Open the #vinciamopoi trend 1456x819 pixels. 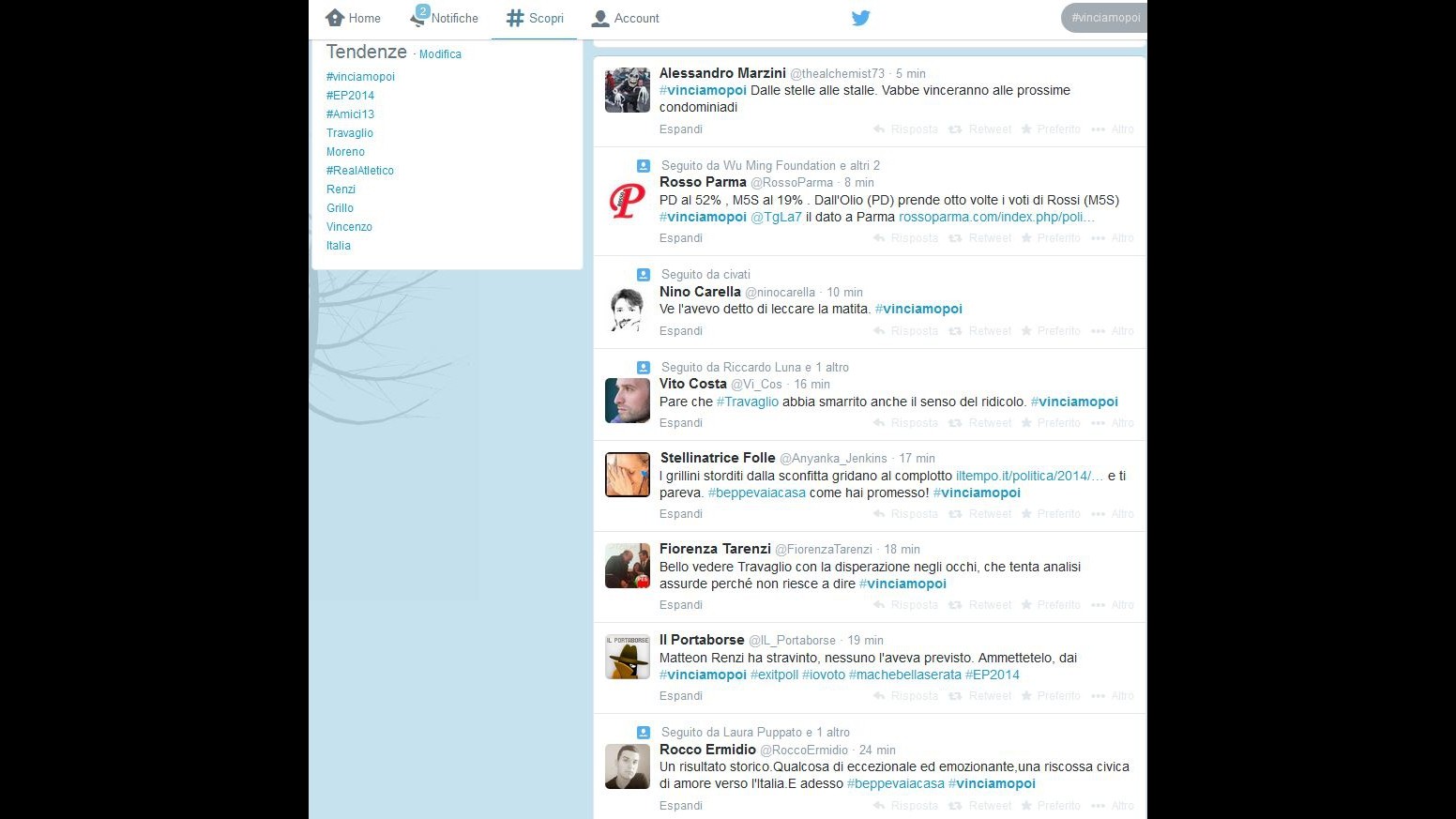tap(360, 77)
